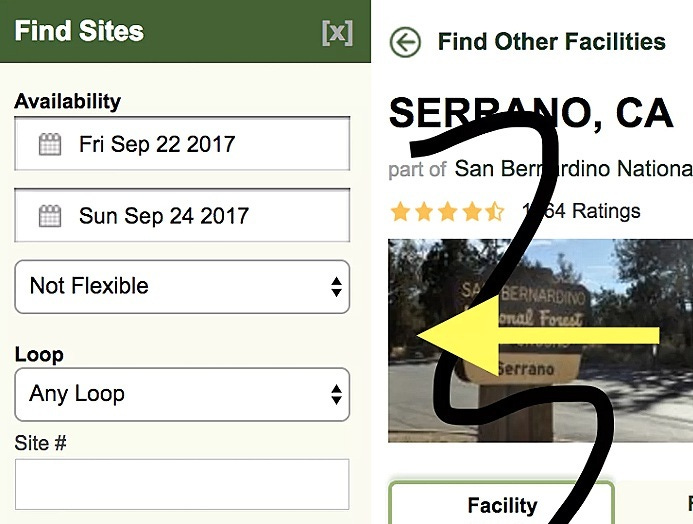Open the Find Other Facilities link
The width and height of the screenshot is (693, 524).
point(551,42)
